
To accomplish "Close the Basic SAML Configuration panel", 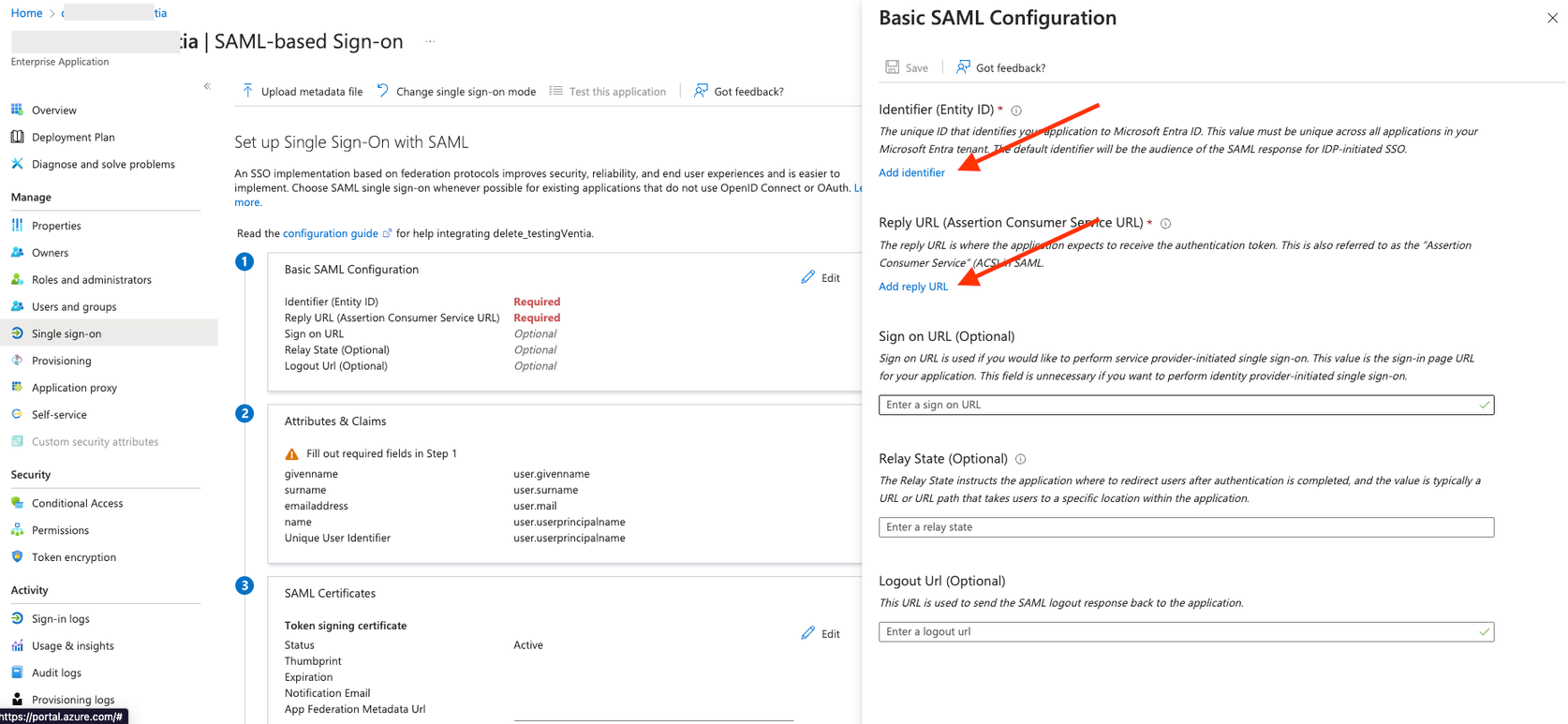I will tap(1552, 18).
